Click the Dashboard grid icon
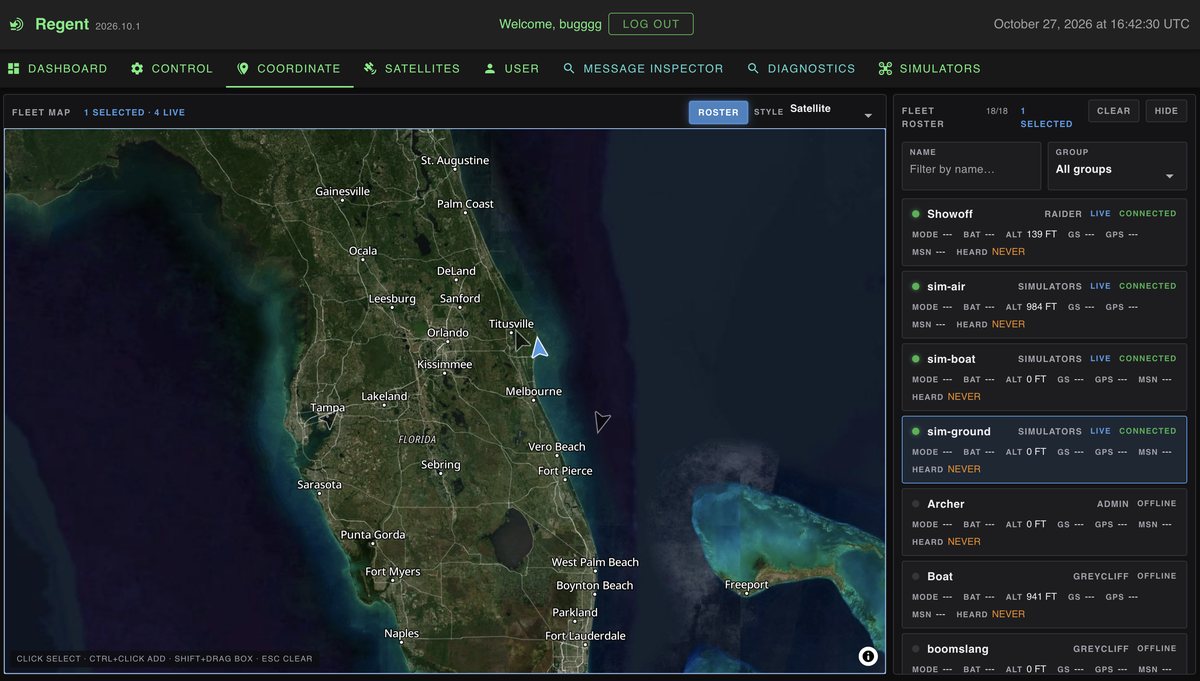The height and width of the screenshot is (681, 1200). [14, 69]
